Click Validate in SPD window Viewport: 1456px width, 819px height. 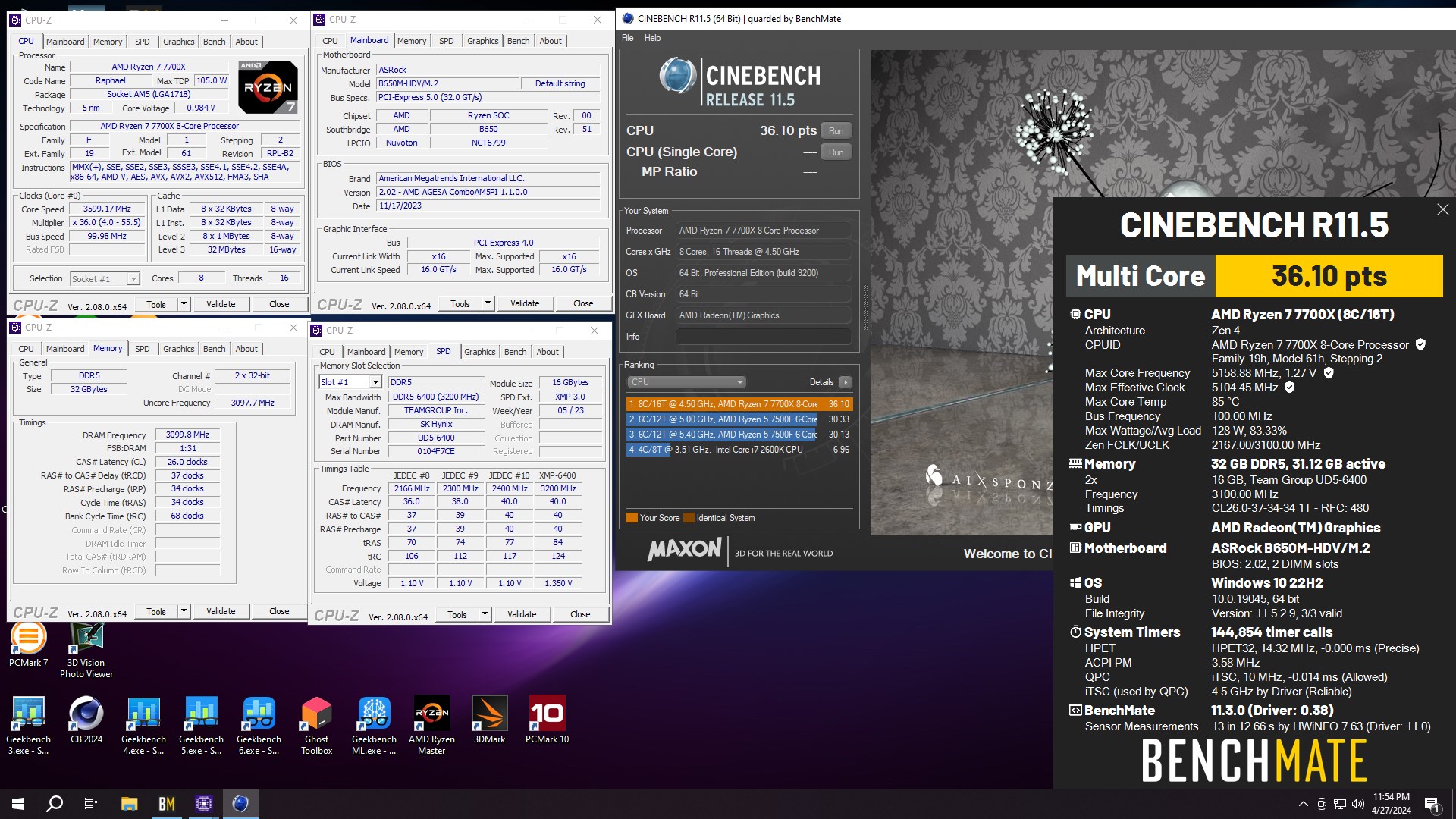point(522,614)
